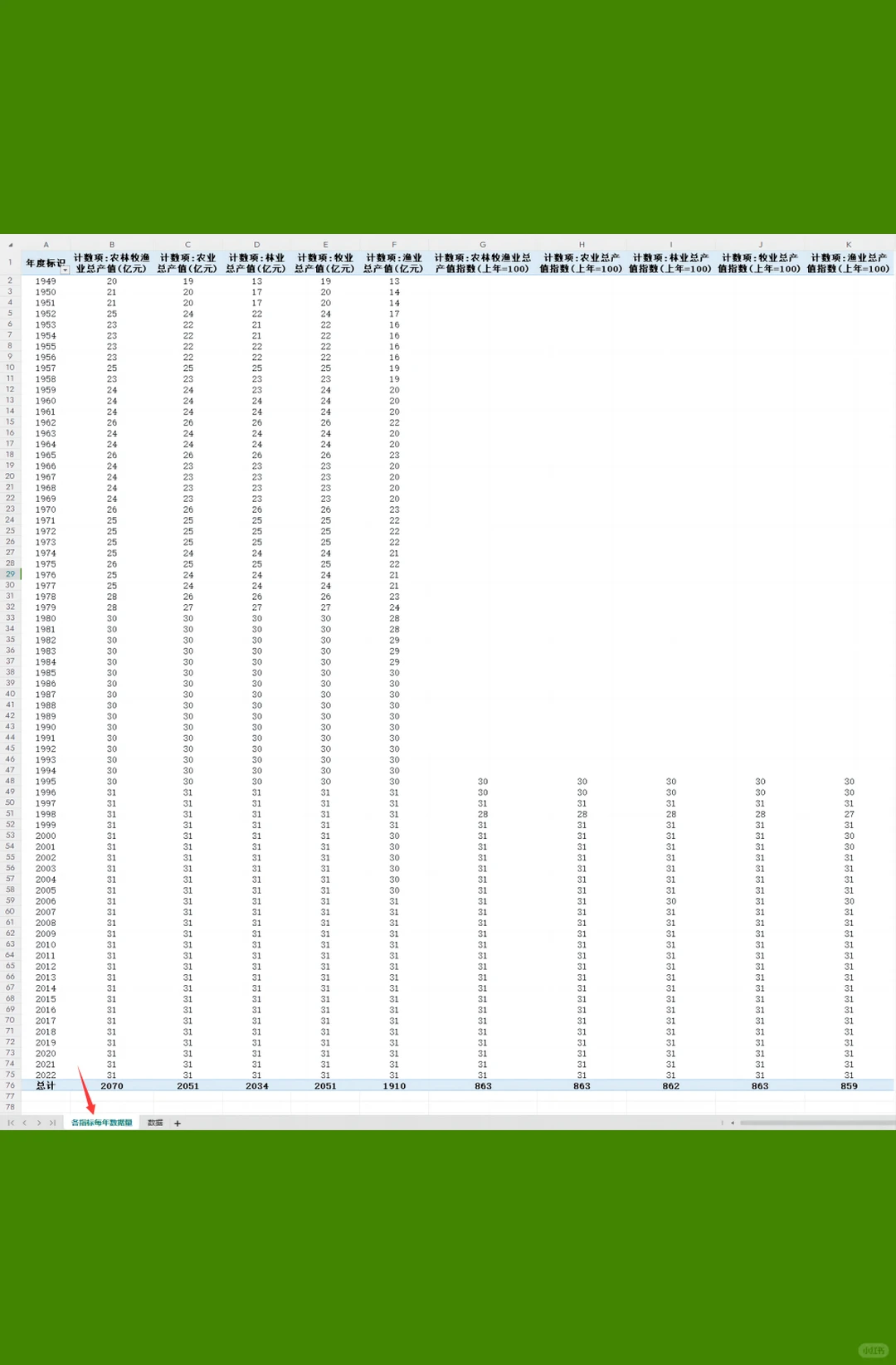Select year cell 1980

46,618
